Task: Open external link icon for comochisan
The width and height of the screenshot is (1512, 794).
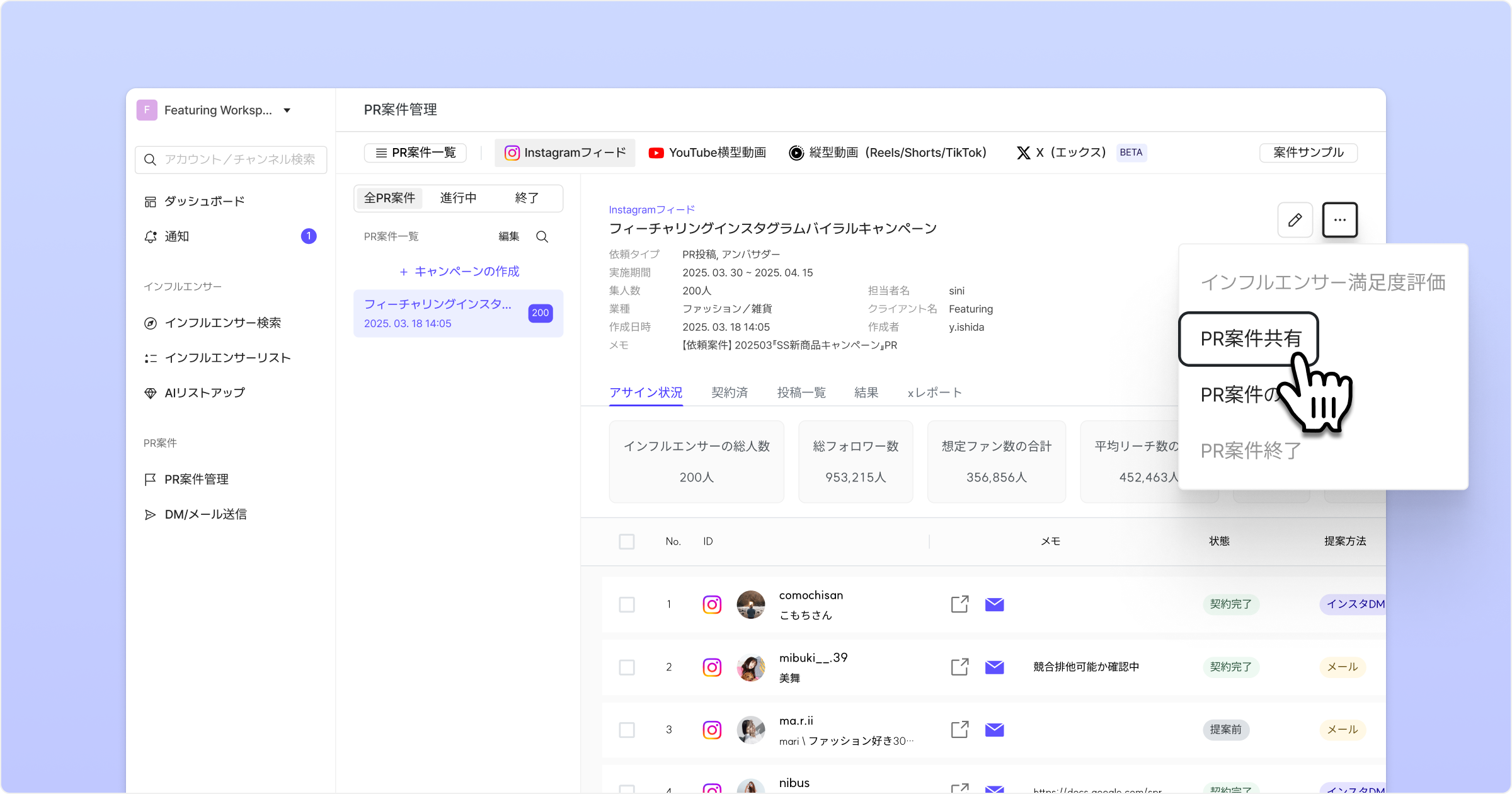Action: pyautogui.click(x=959, y=604)
